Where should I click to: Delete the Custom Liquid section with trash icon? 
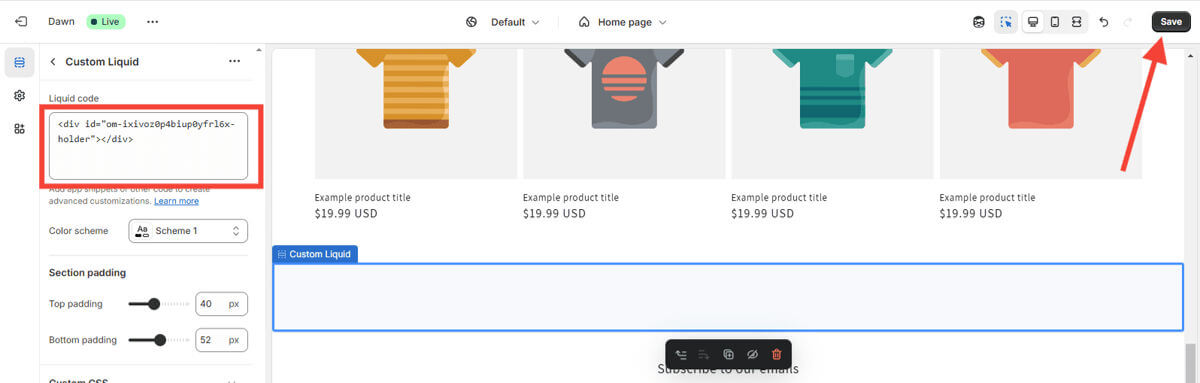pos(776,354)
